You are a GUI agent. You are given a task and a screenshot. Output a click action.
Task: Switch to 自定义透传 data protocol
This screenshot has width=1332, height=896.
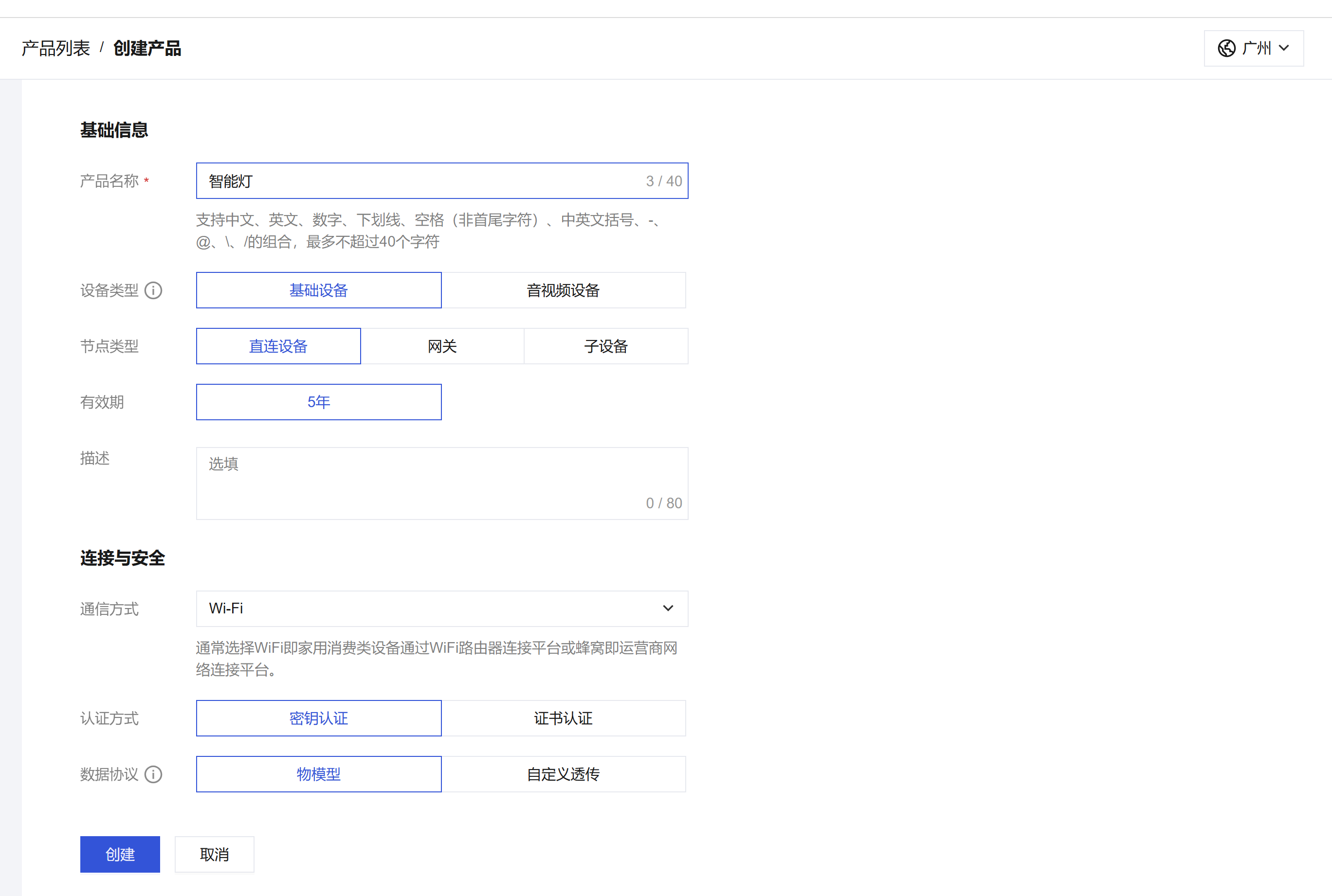coord(563,774)
